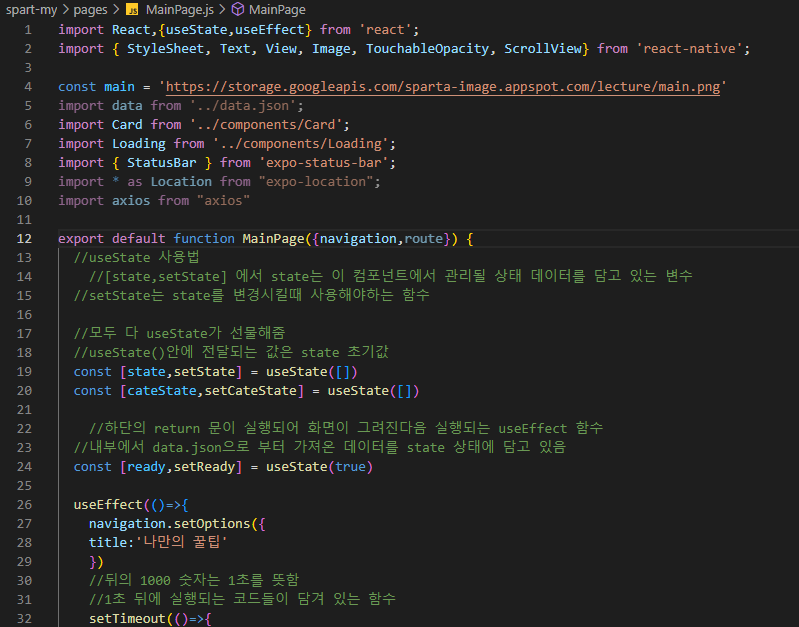Click 'expo-location' module string
The image size is (799, 627).
tap(316, 181)
